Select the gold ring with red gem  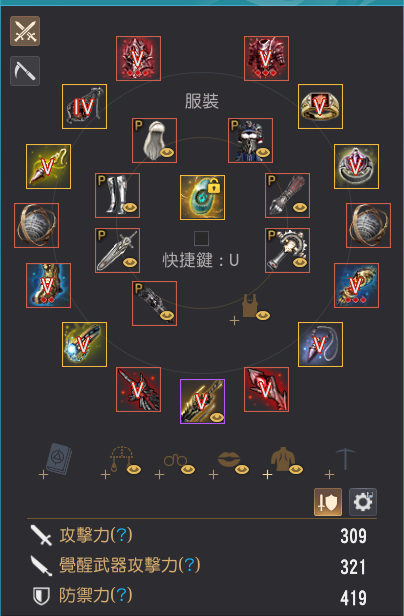[320, 106]
